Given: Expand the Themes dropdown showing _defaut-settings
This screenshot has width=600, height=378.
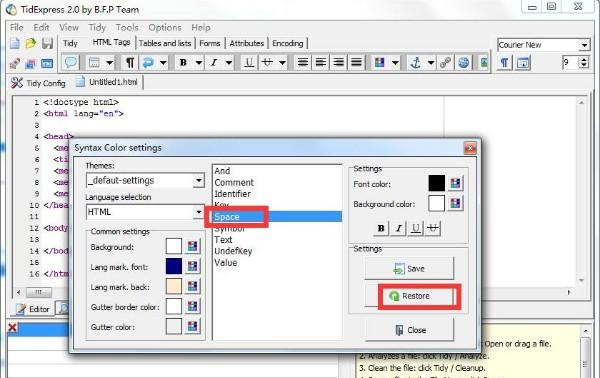Looking at the screenshot, I should (x=199, y=180).
